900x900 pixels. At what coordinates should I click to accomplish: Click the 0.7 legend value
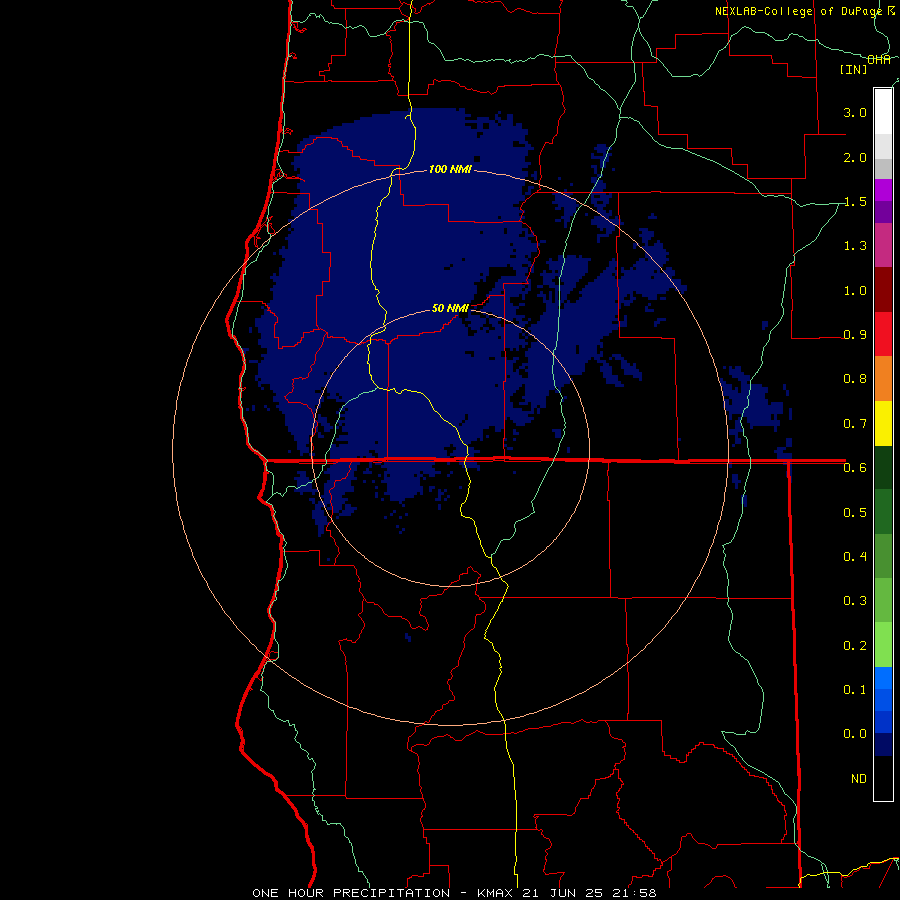(855, 424)
